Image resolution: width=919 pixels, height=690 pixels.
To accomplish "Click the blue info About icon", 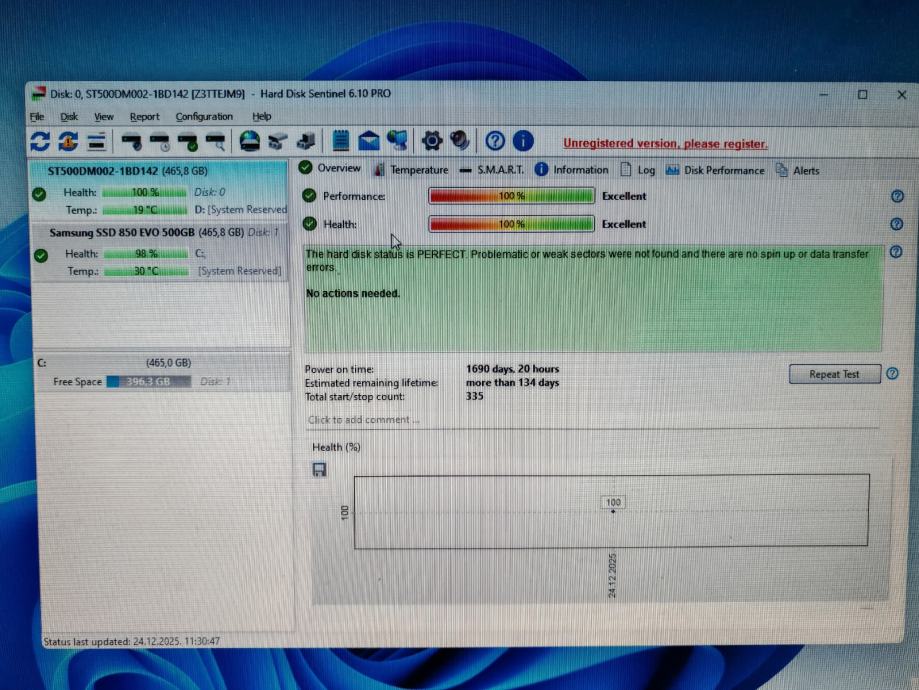I will tap(523, 141).
